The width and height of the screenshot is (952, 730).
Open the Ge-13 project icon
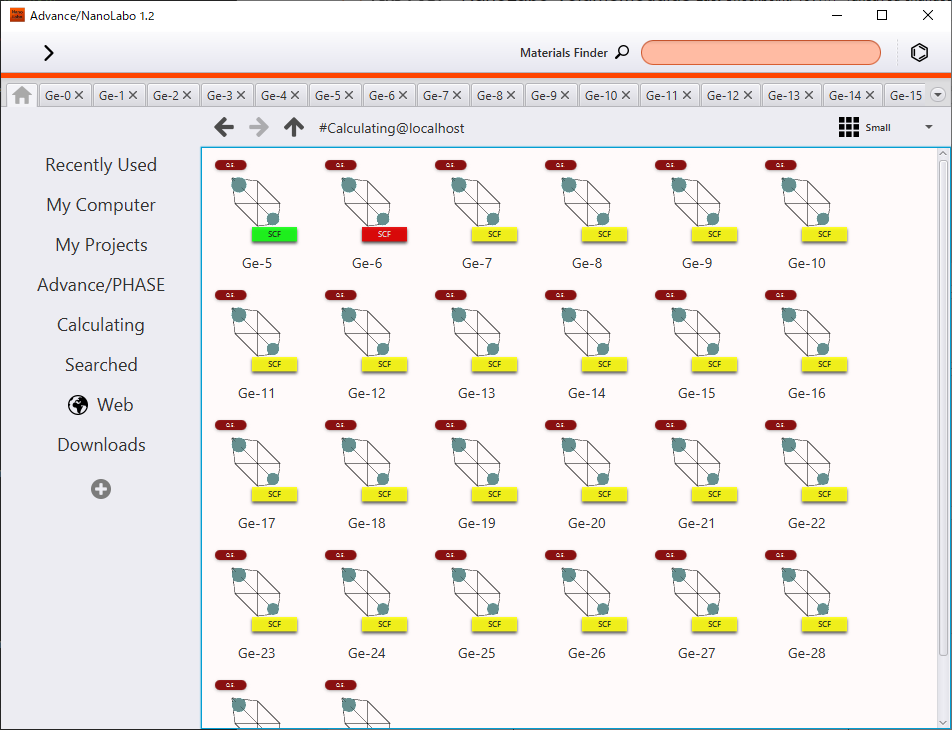[477, 332]
